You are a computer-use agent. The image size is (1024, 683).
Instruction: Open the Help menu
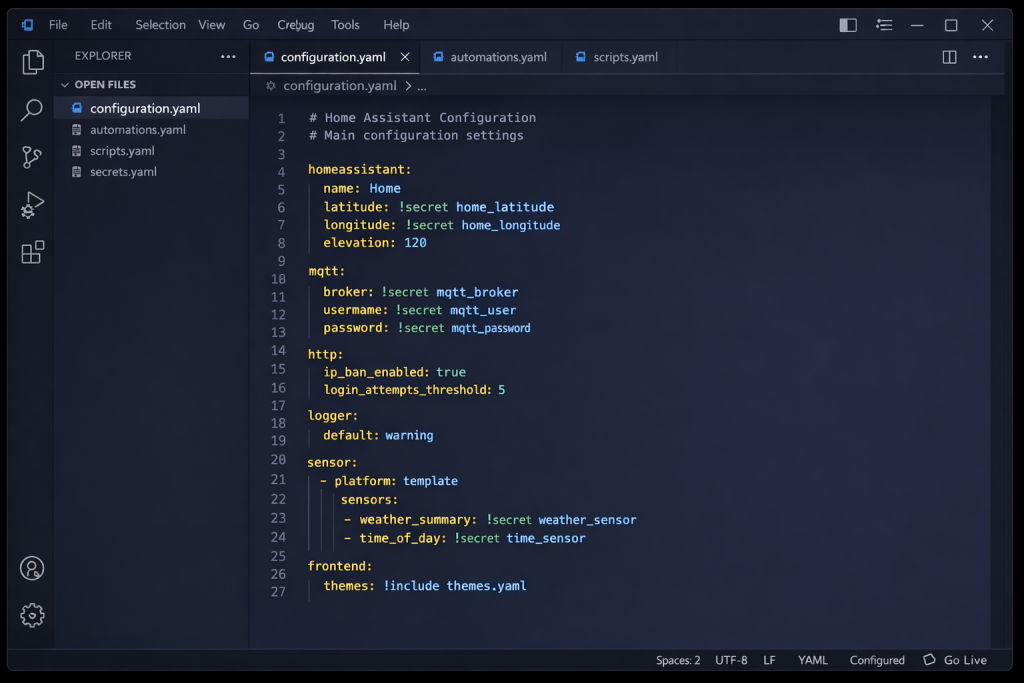coord(396,25)
